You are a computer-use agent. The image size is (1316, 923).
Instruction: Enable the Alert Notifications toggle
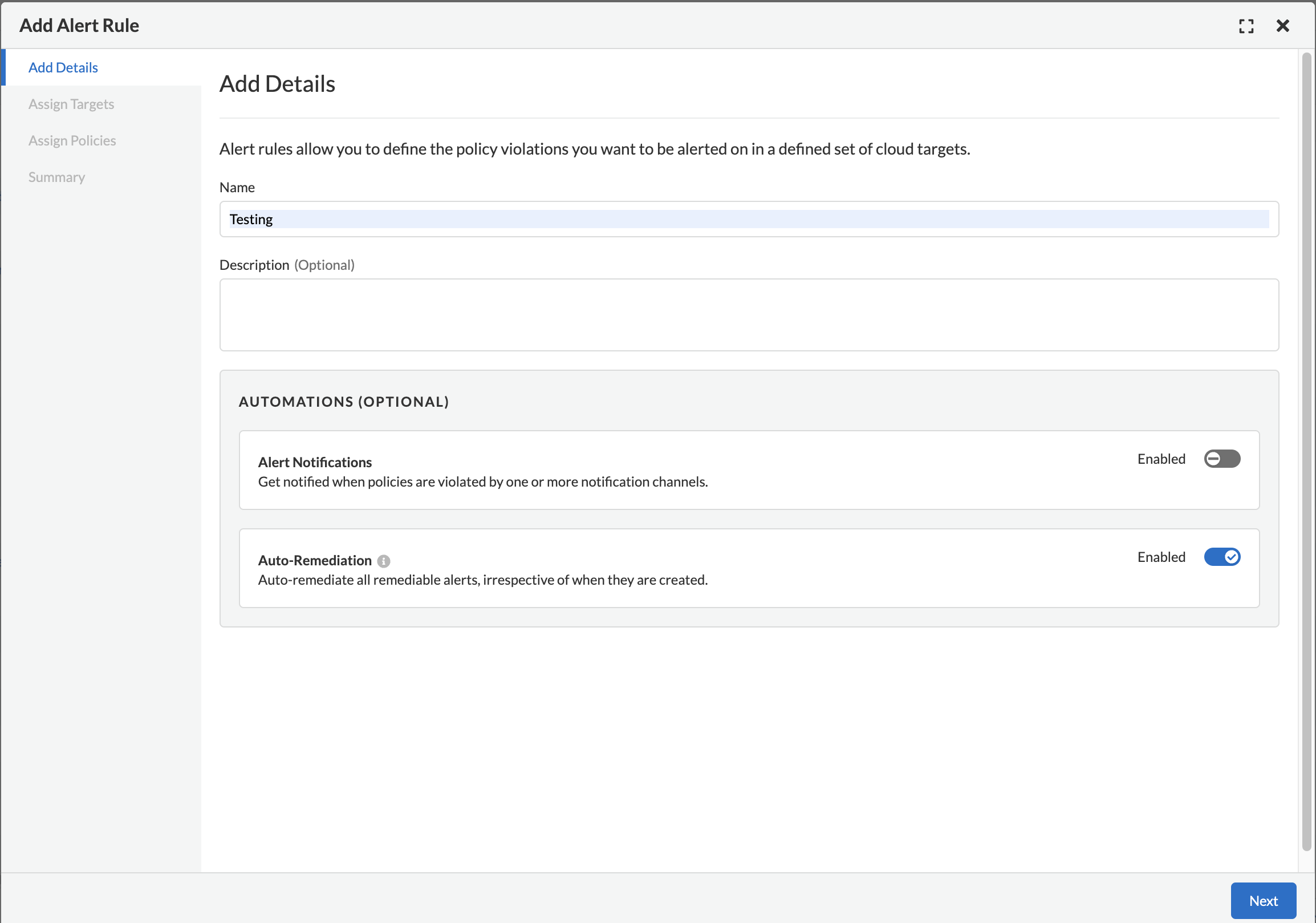point(1222,459)
